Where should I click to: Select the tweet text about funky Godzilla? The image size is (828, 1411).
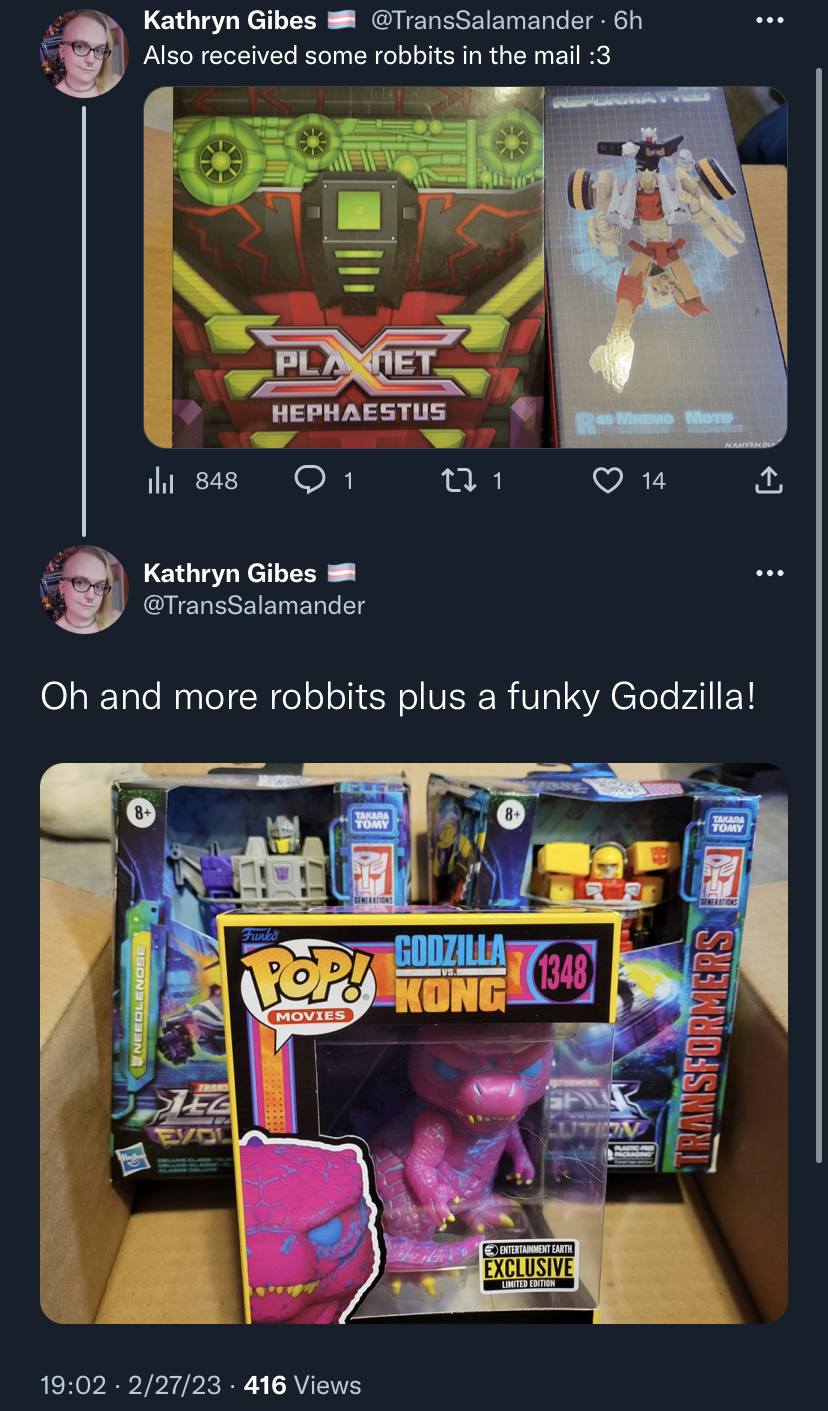[x=397, y=697]
